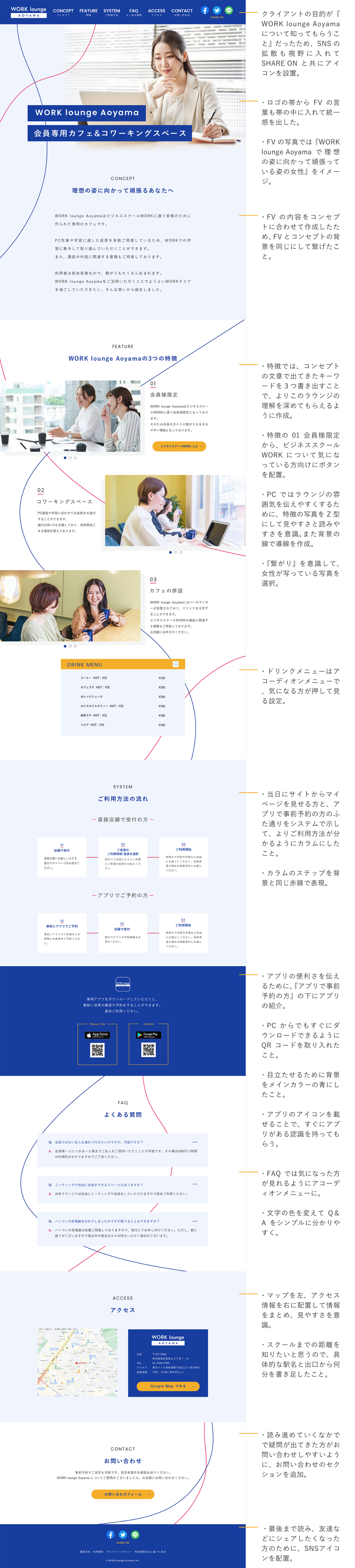Go to ACCESS in the navigation menu
The image size is (355, 1568).
click(x=156, y=12)
